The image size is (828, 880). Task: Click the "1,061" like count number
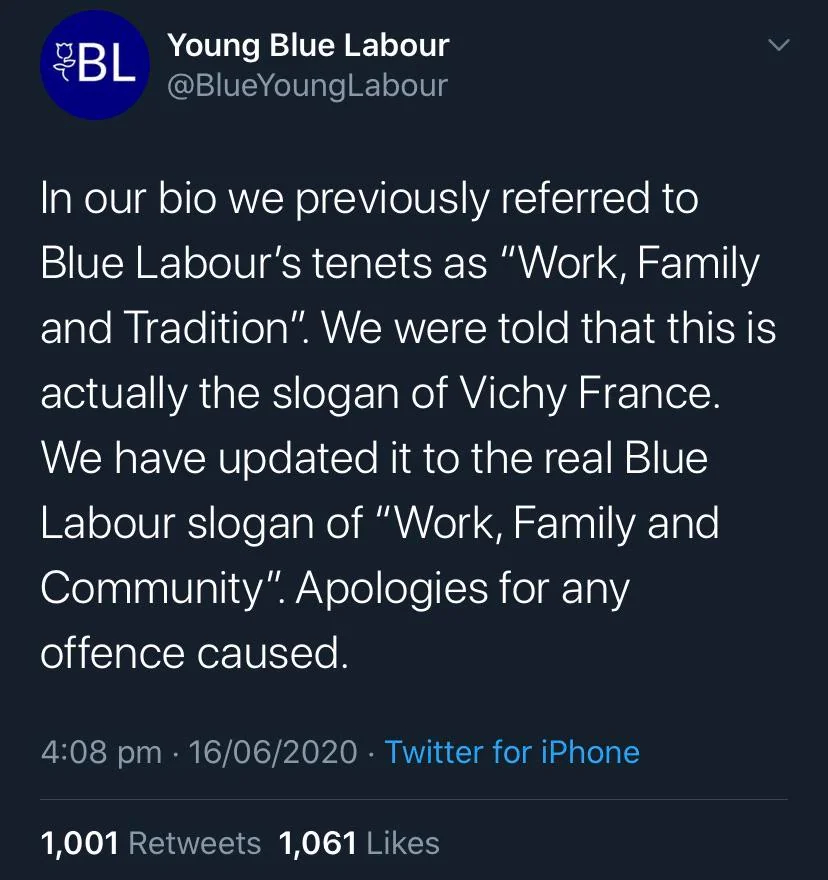[317, 843]
